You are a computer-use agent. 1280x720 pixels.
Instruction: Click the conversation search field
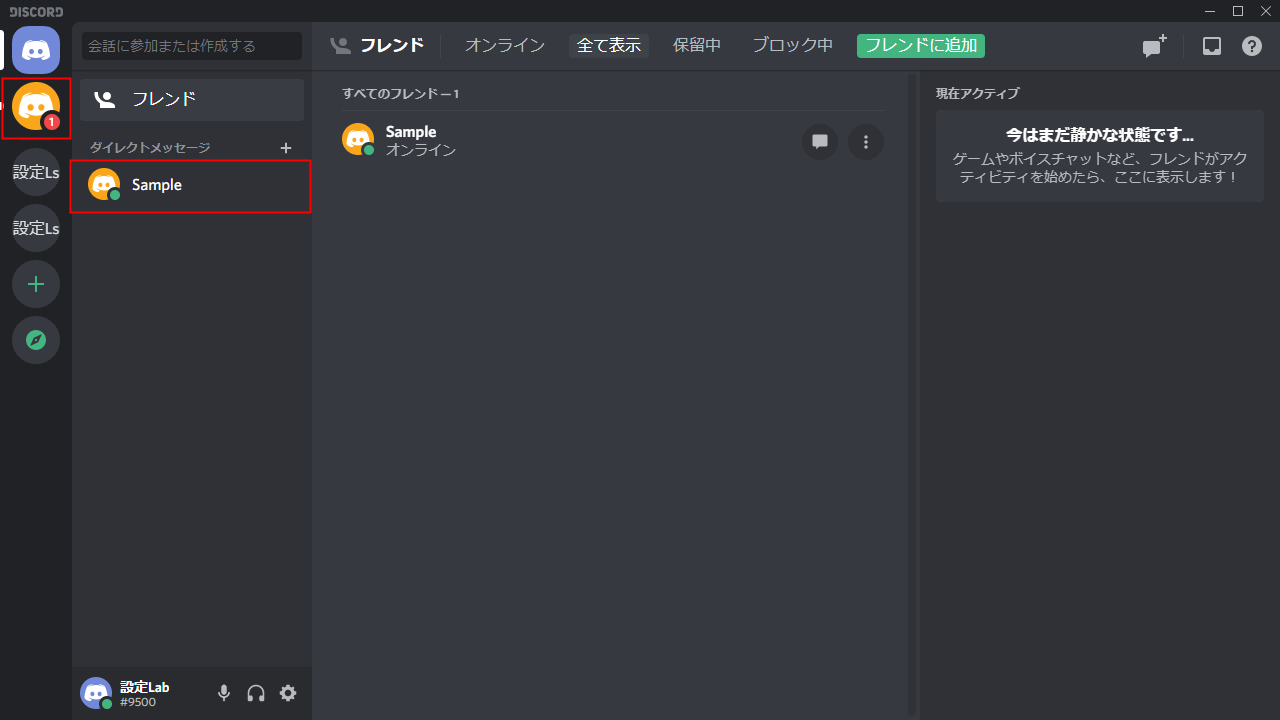click(192, 46)
